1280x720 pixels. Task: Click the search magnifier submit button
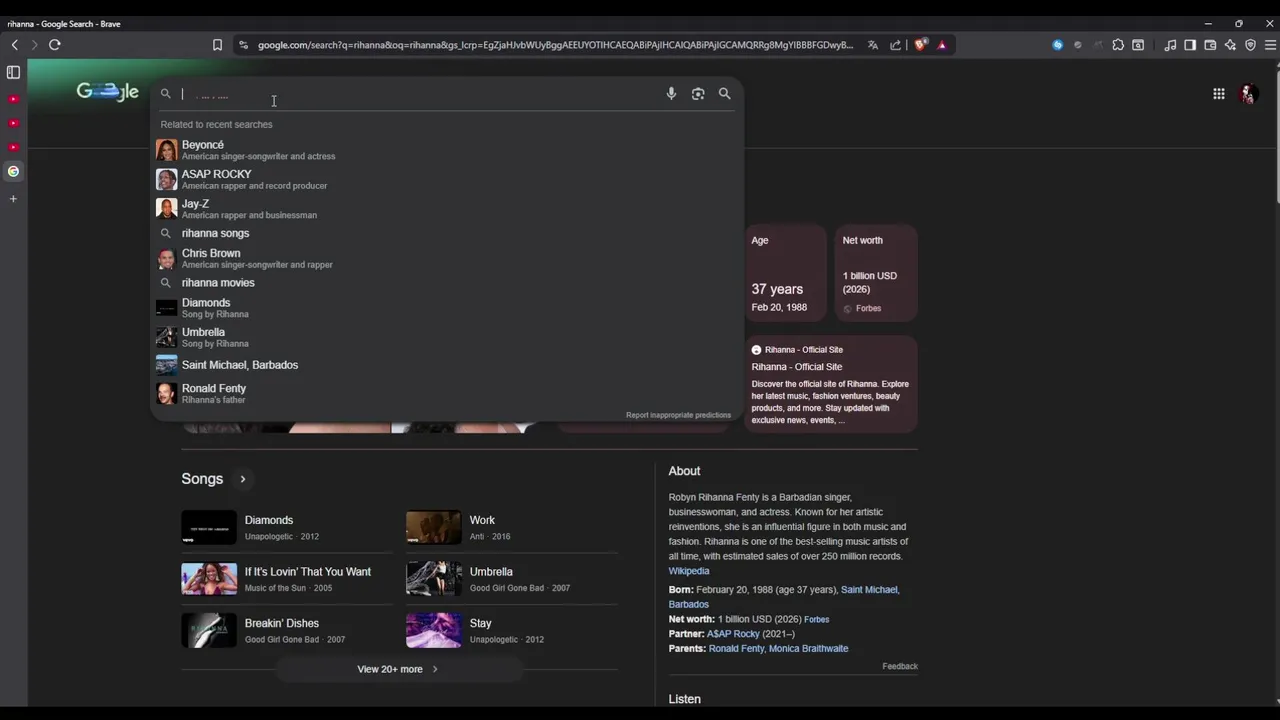pos(725,94)
